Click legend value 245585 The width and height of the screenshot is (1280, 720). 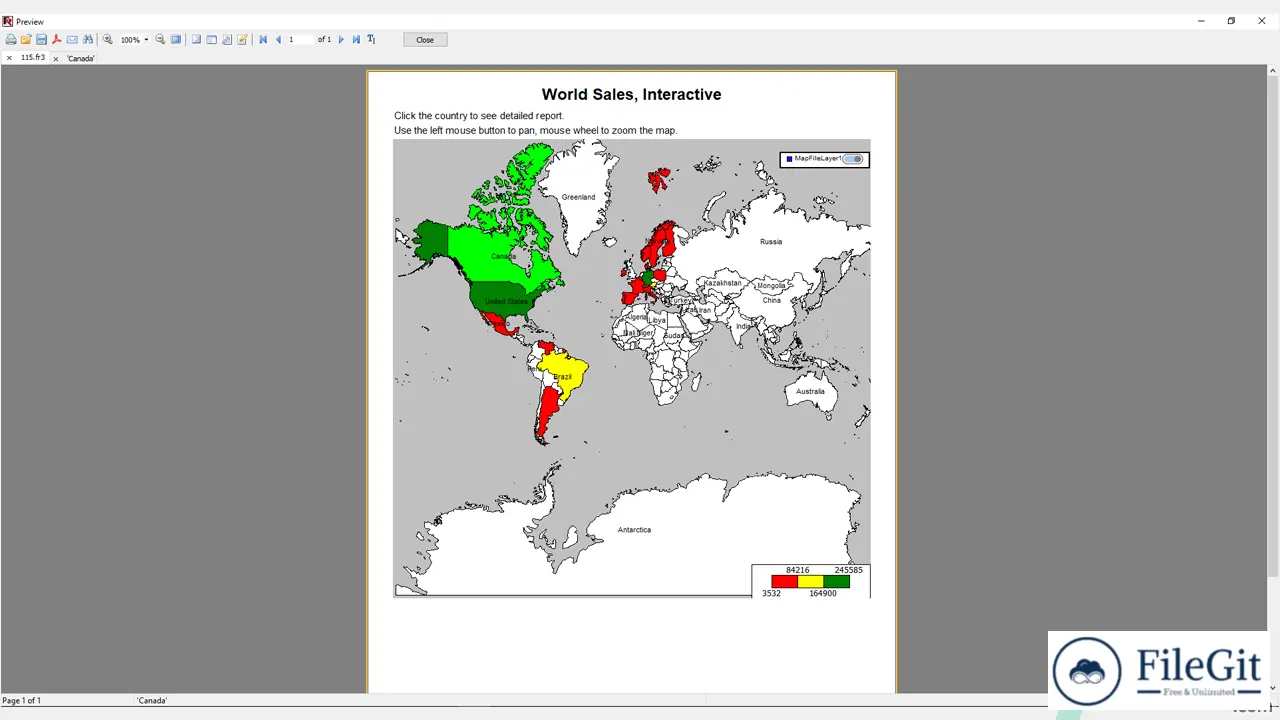848,570
